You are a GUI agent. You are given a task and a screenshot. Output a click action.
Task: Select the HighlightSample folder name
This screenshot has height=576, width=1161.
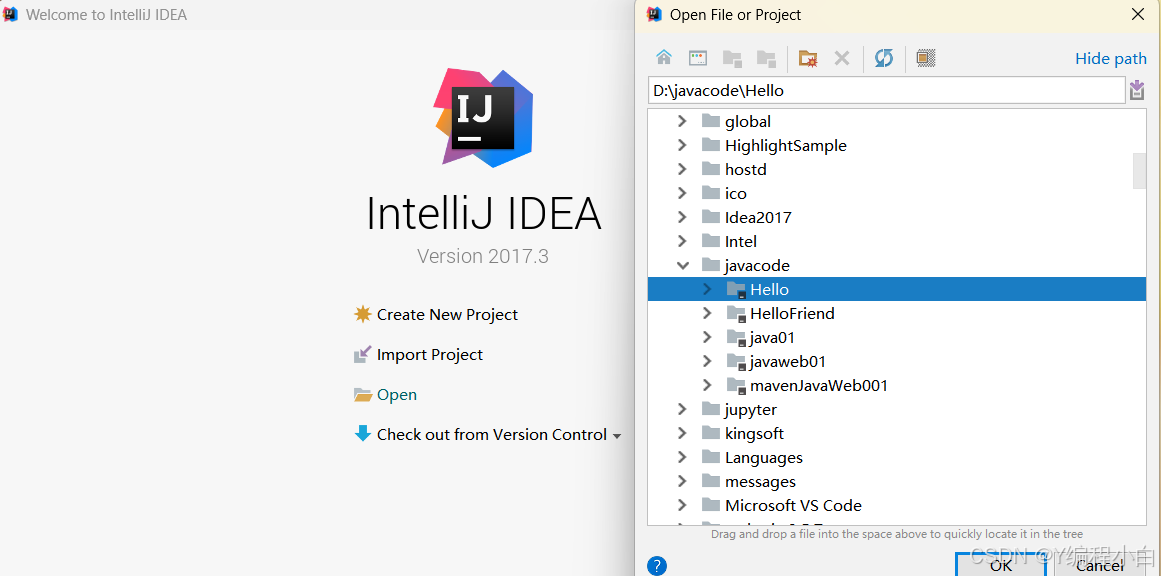click(x=786, y=146)
